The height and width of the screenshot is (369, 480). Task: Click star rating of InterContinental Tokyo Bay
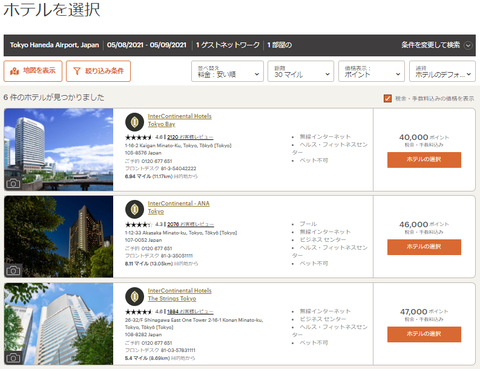[139, 137]
